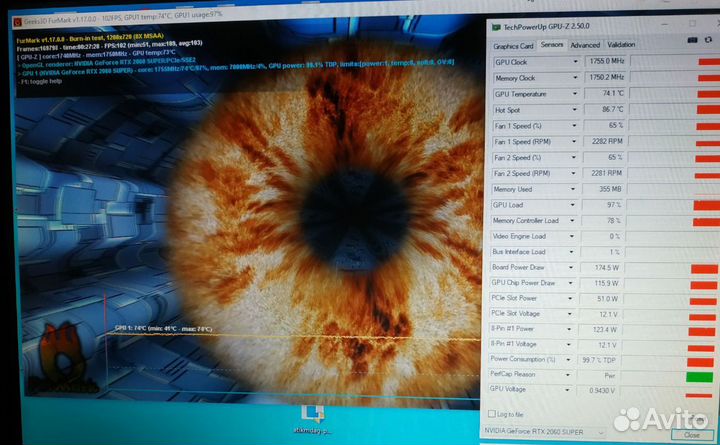Open the GPU Load sensor dropdown
The width and height of the screenshot is (720, 445).
pos(572,205)
